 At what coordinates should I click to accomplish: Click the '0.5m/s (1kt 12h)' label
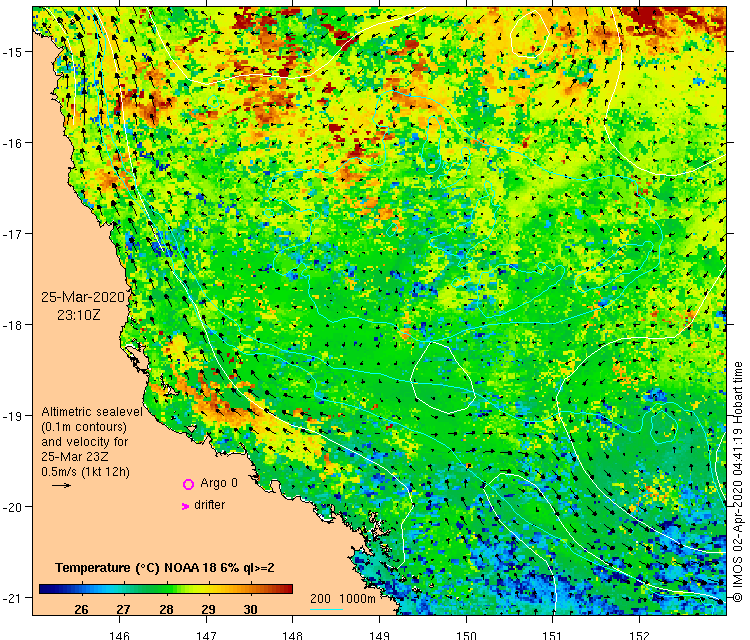85,472
